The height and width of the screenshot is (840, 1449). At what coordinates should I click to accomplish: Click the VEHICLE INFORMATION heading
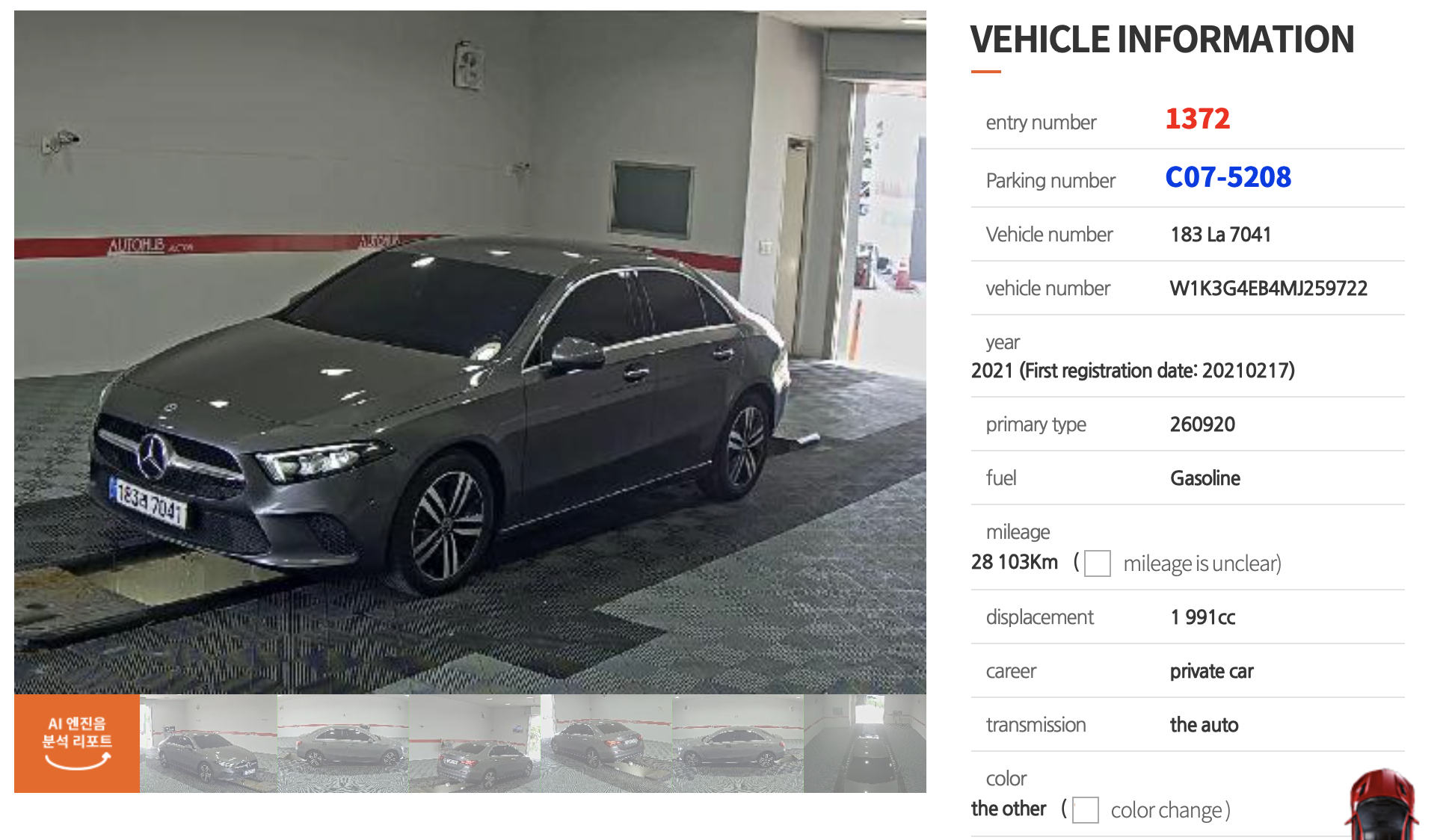coord(1163,40)
